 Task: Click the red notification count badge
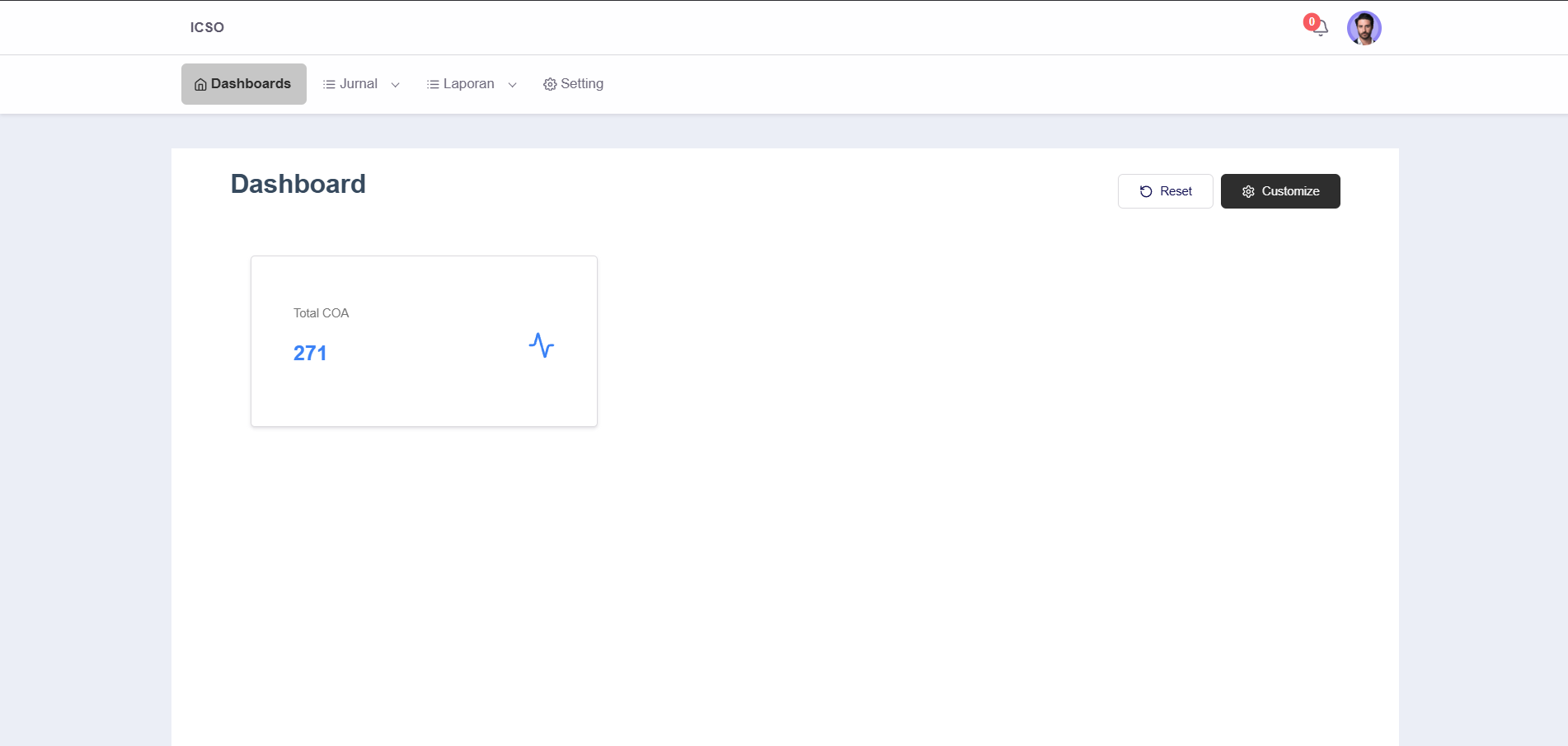click(x=1311, y=22)
